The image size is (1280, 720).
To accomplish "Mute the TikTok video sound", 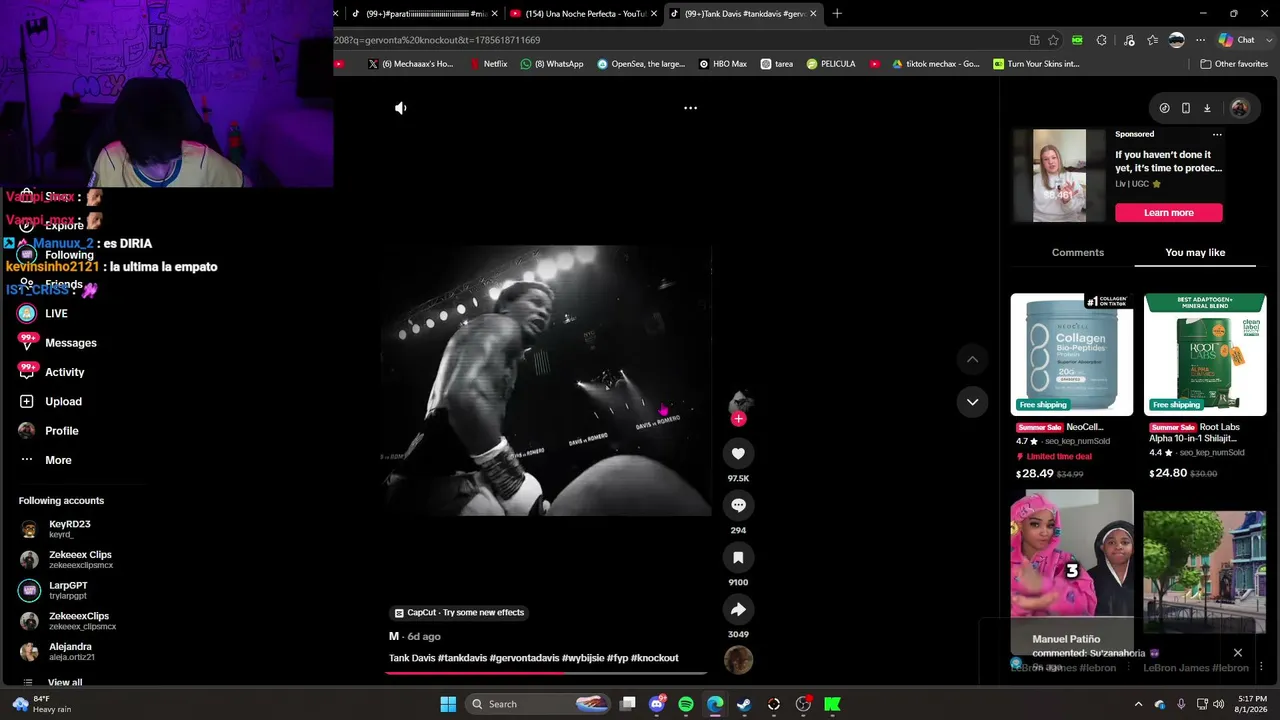I will click(400, 108).
